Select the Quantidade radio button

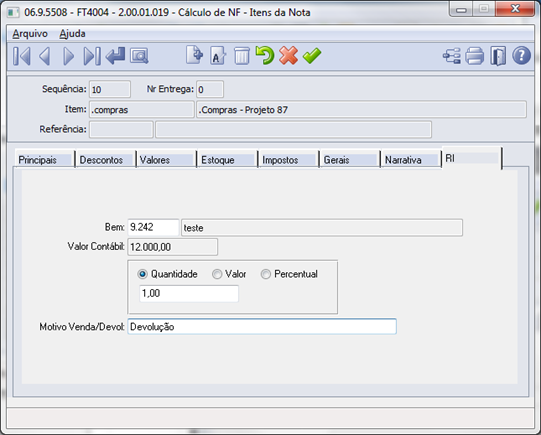point(142,274)
